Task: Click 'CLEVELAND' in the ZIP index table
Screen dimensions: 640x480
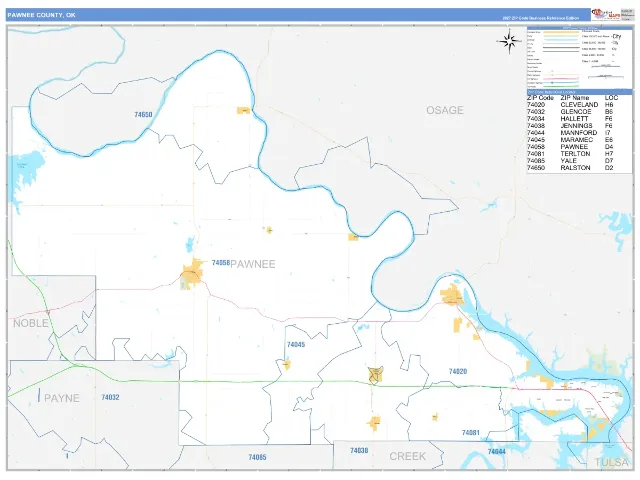Action: (x=579, y=105)
